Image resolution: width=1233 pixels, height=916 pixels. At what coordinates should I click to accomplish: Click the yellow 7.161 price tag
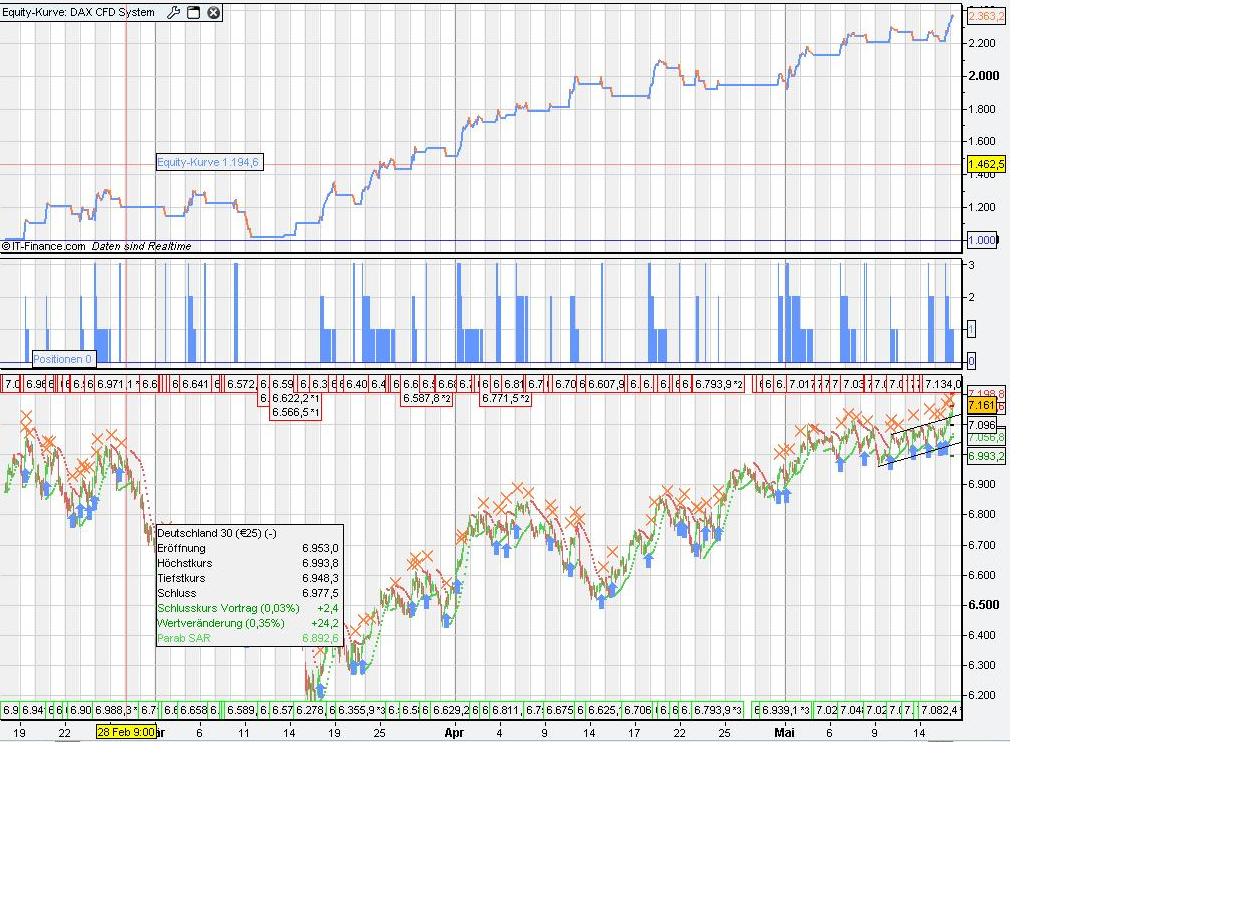point(981,405)
